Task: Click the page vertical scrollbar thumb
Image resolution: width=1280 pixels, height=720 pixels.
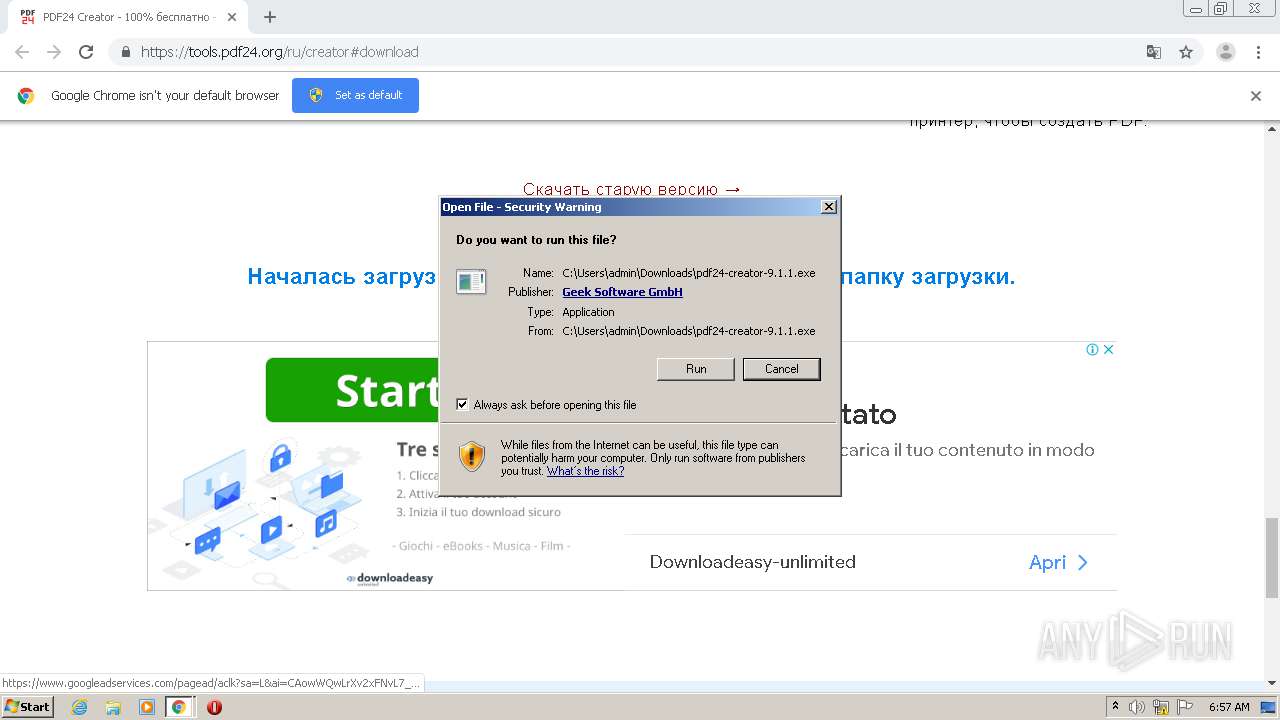Action: (x=1271, y=558)
